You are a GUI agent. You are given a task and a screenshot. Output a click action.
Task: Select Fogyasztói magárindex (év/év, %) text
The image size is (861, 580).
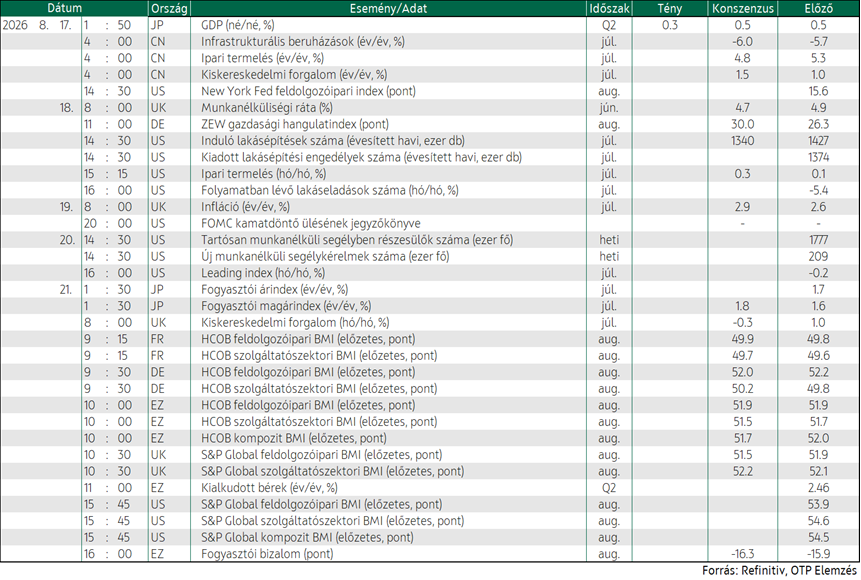point(286,306)
